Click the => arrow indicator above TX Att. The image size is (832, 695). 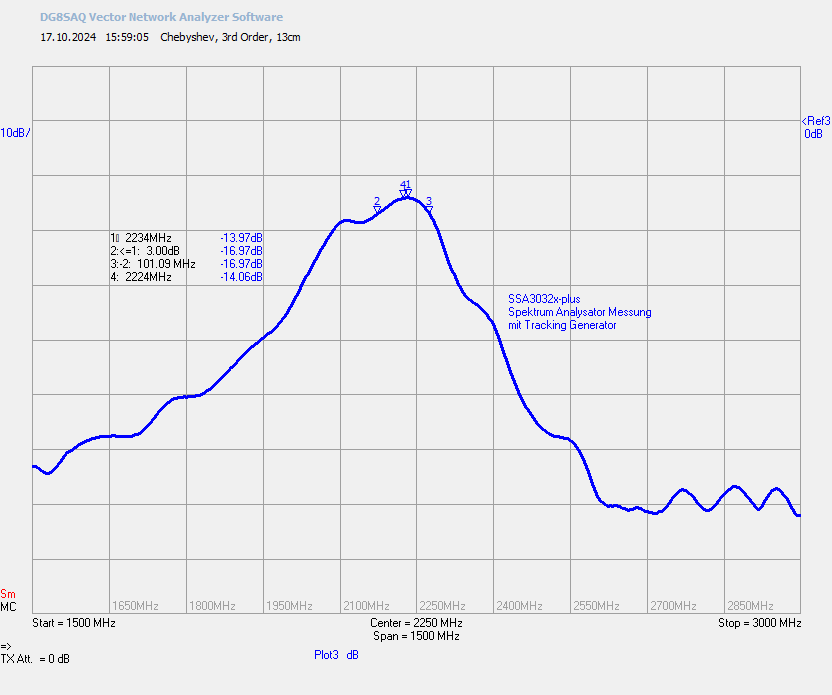(6, 646)
